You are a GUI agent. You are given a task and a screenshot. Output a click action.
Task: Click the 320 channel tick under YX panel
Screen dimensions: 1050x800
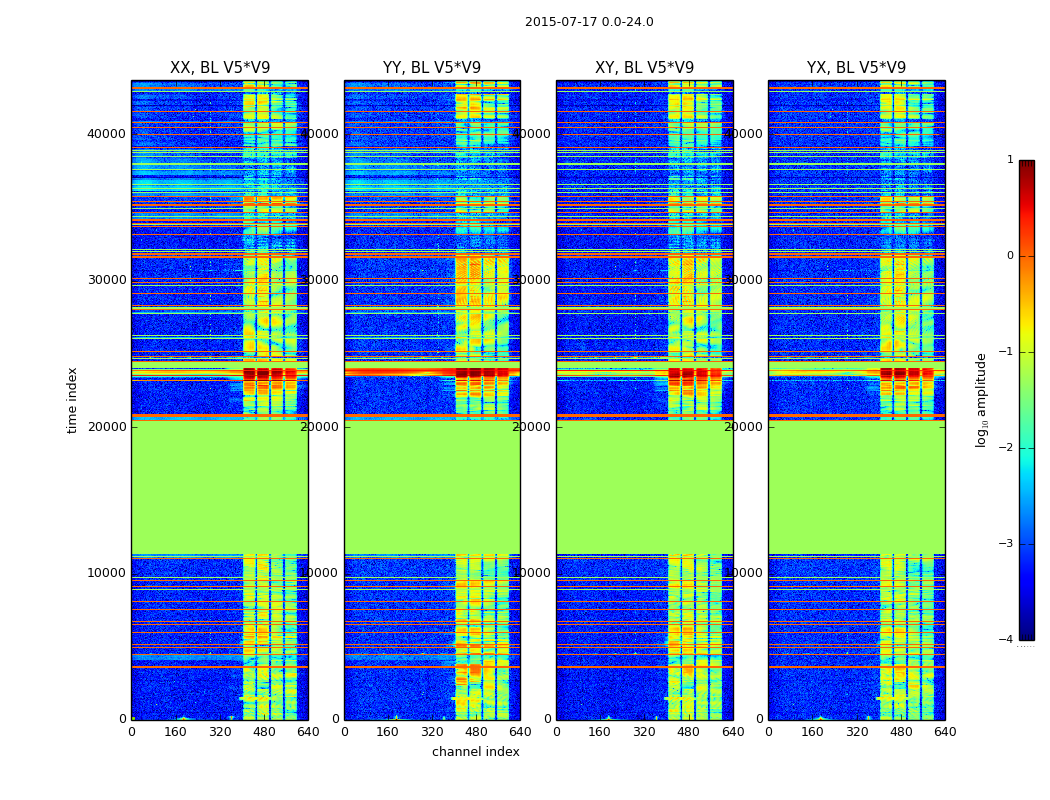[x=856, y=732]
